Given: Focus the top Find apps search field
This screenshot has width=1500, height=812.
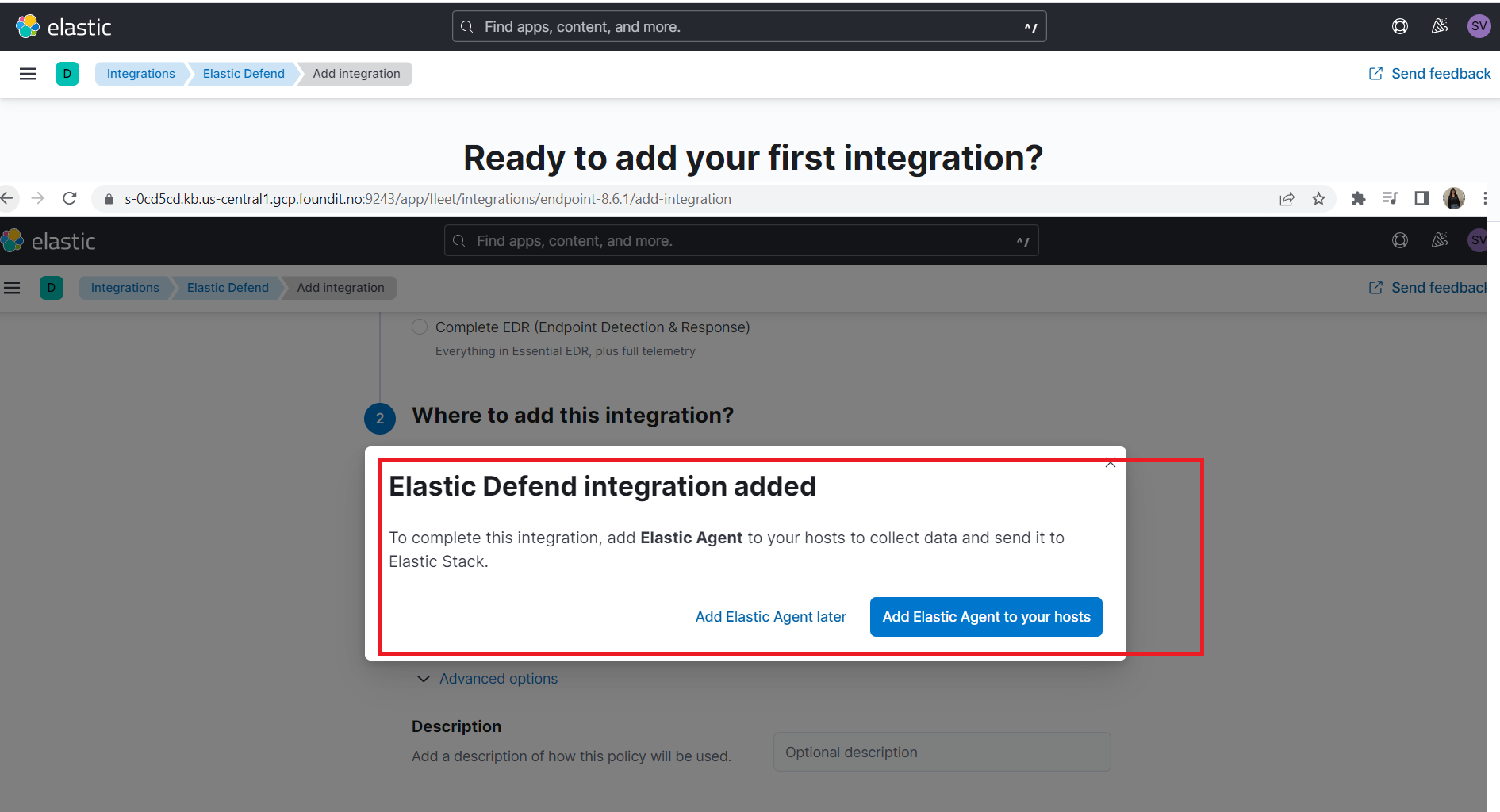Looking at the screenshot, I should coord(750,27).
